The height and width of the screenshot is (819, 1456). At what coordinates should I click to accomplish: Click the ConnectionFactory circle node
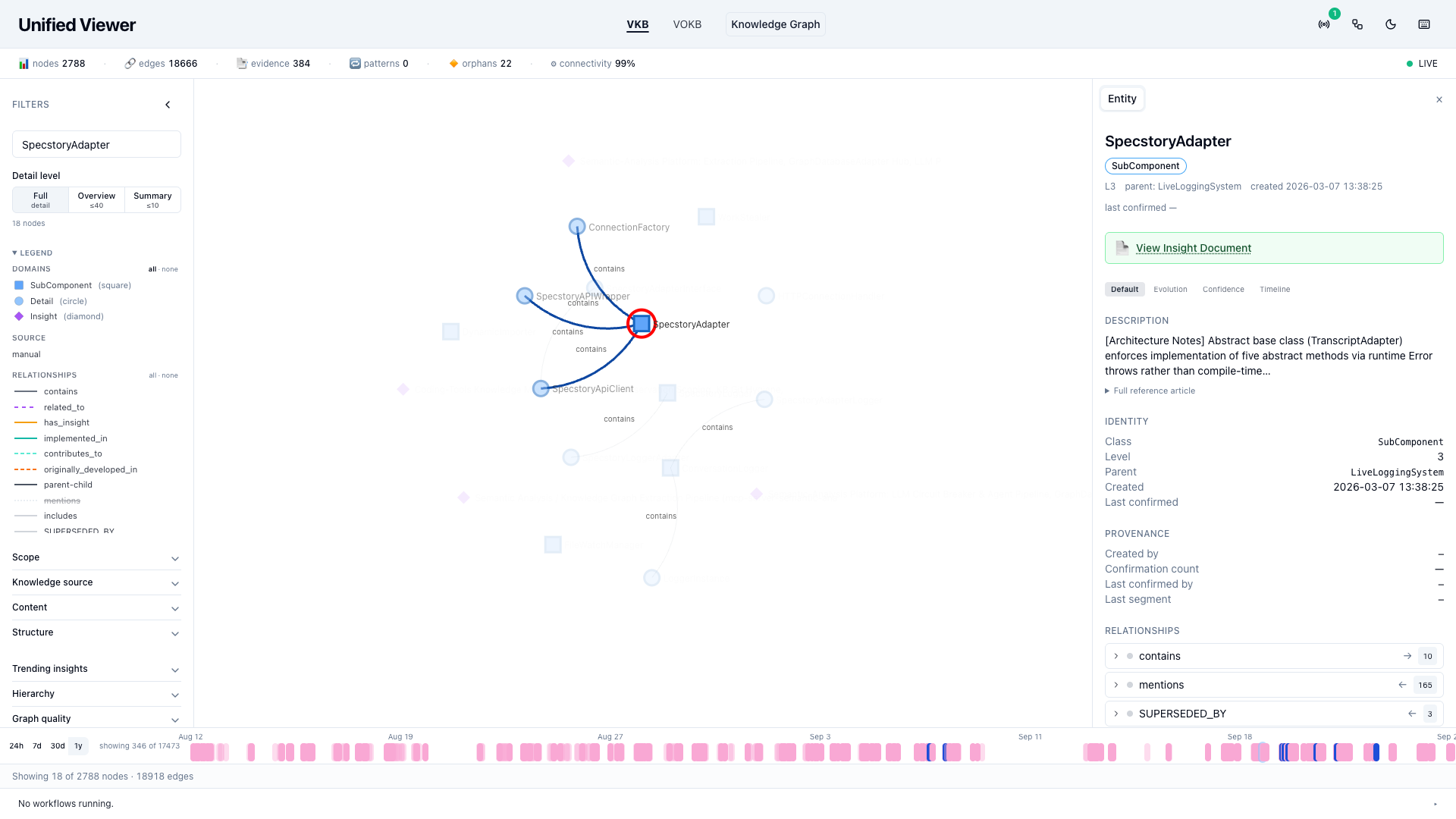[x=577, y=227]
